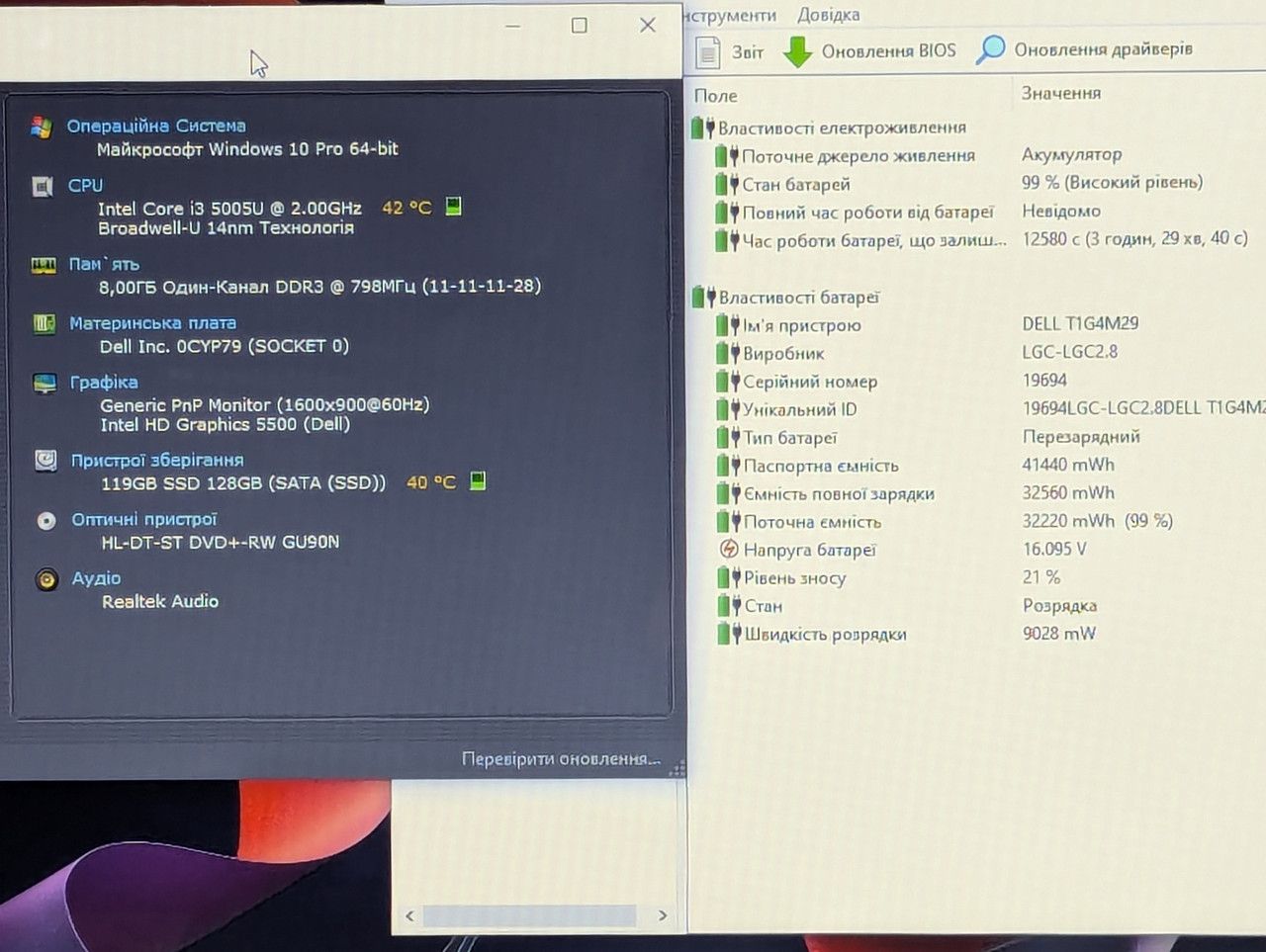The image size is (1266, 952).
Task: Click the Поле column header
Action: click(716, 96)
